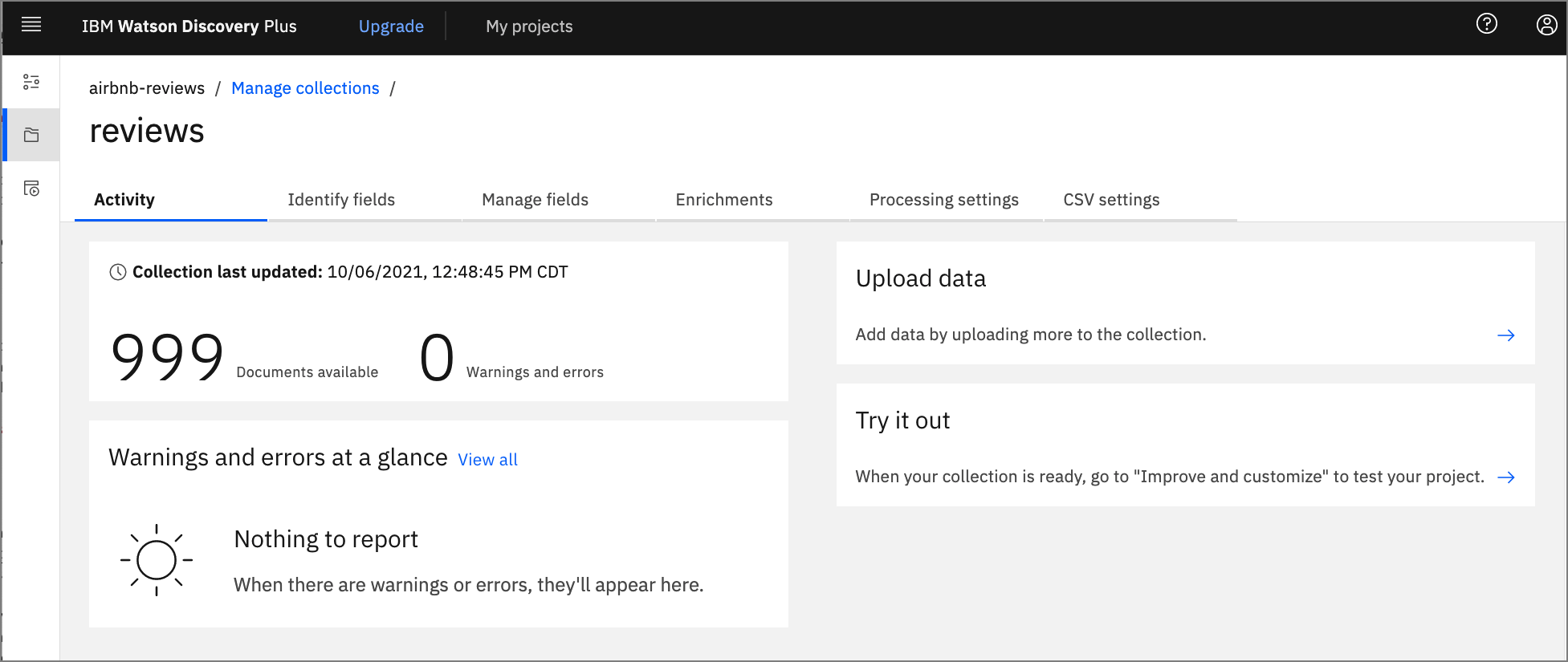Open the Integrate and deploy sidebar icon
Image resolution: width=1568 pixels, height=662 pixels.
(31, 189)
